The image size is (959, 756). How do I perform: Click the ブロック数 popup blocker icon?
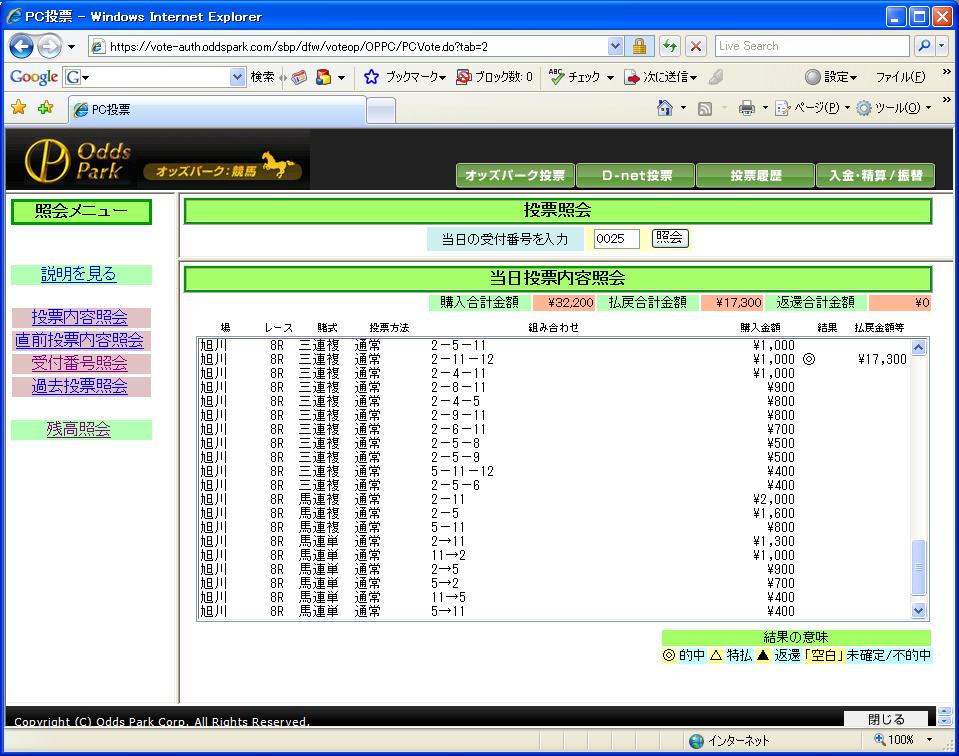tap(464, 77)
